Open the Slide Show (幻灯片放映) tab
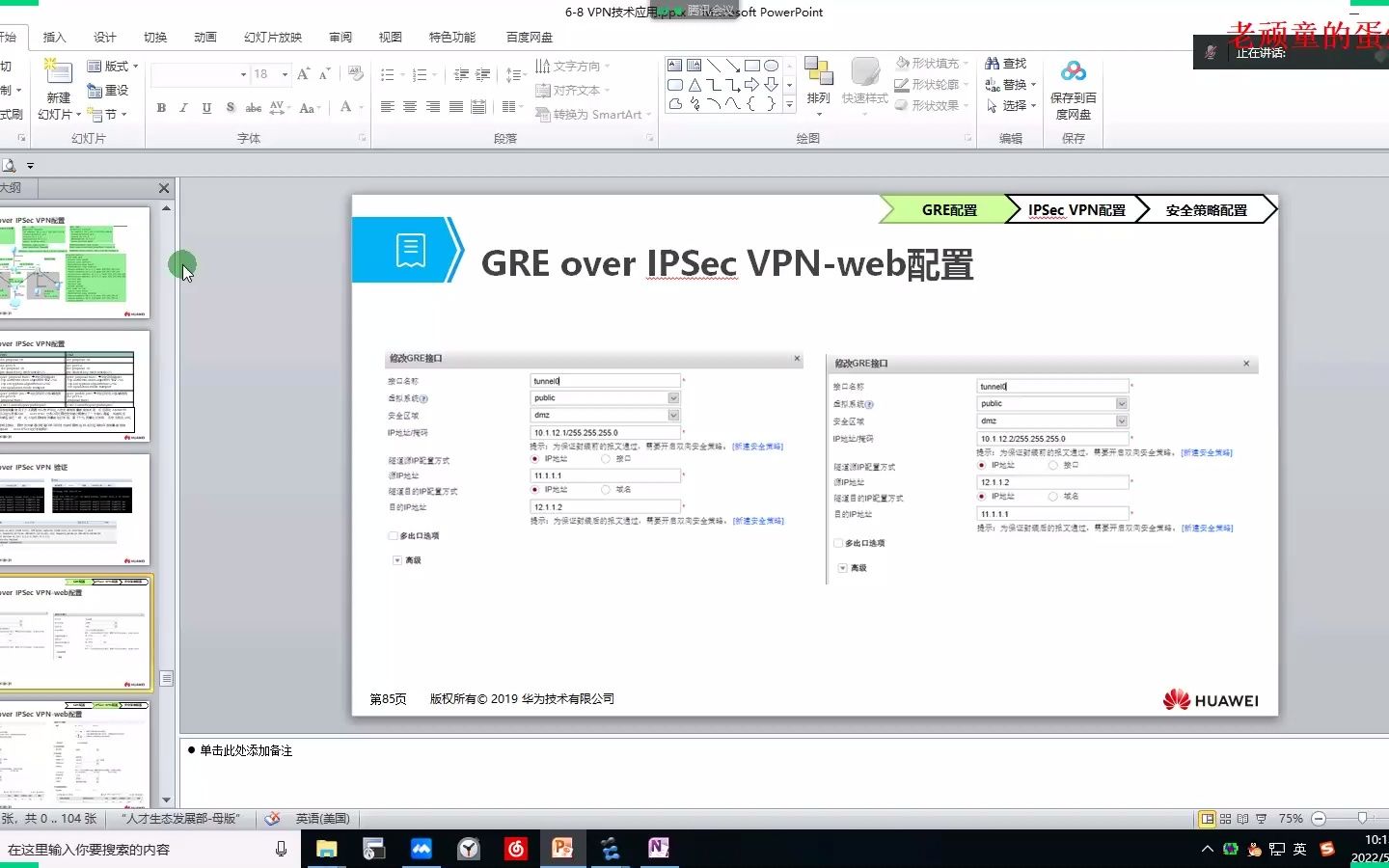The width and height of the screenshot is (1389, 868). 273,38
